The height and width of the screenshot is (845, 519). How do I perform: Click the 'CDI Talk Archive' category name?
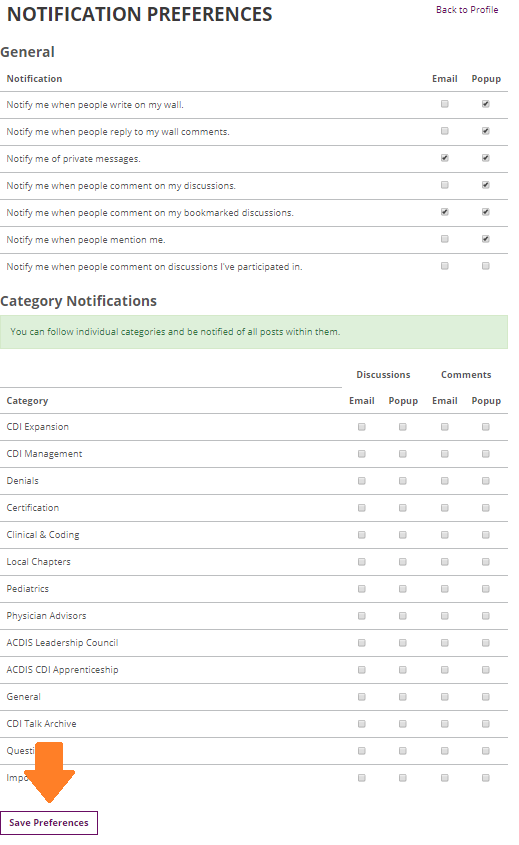pos(41,723)
